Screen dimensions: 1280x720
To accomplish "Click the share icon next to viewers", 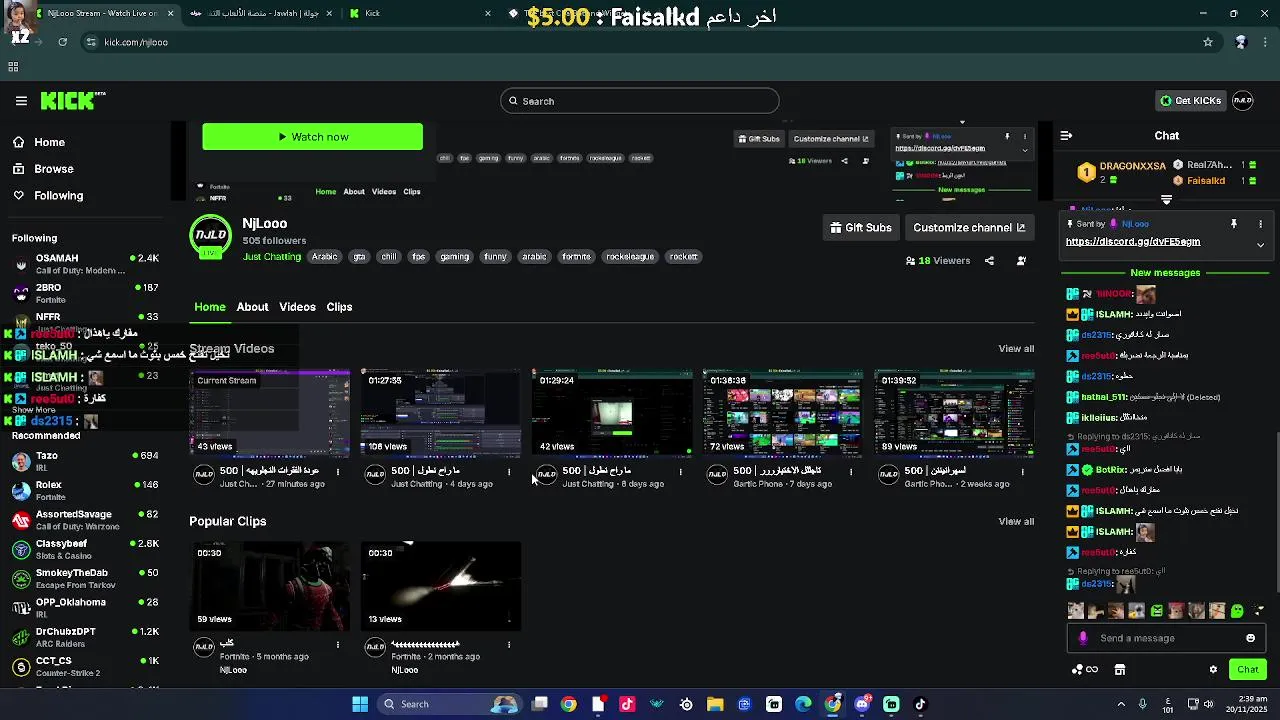I will click(x=989, y=261).
